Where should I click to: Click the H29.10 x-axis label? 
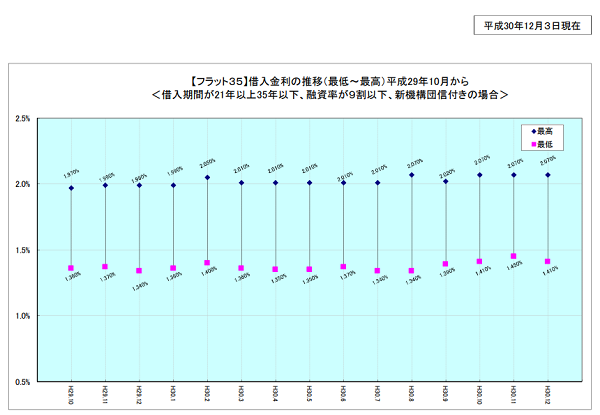71,395
